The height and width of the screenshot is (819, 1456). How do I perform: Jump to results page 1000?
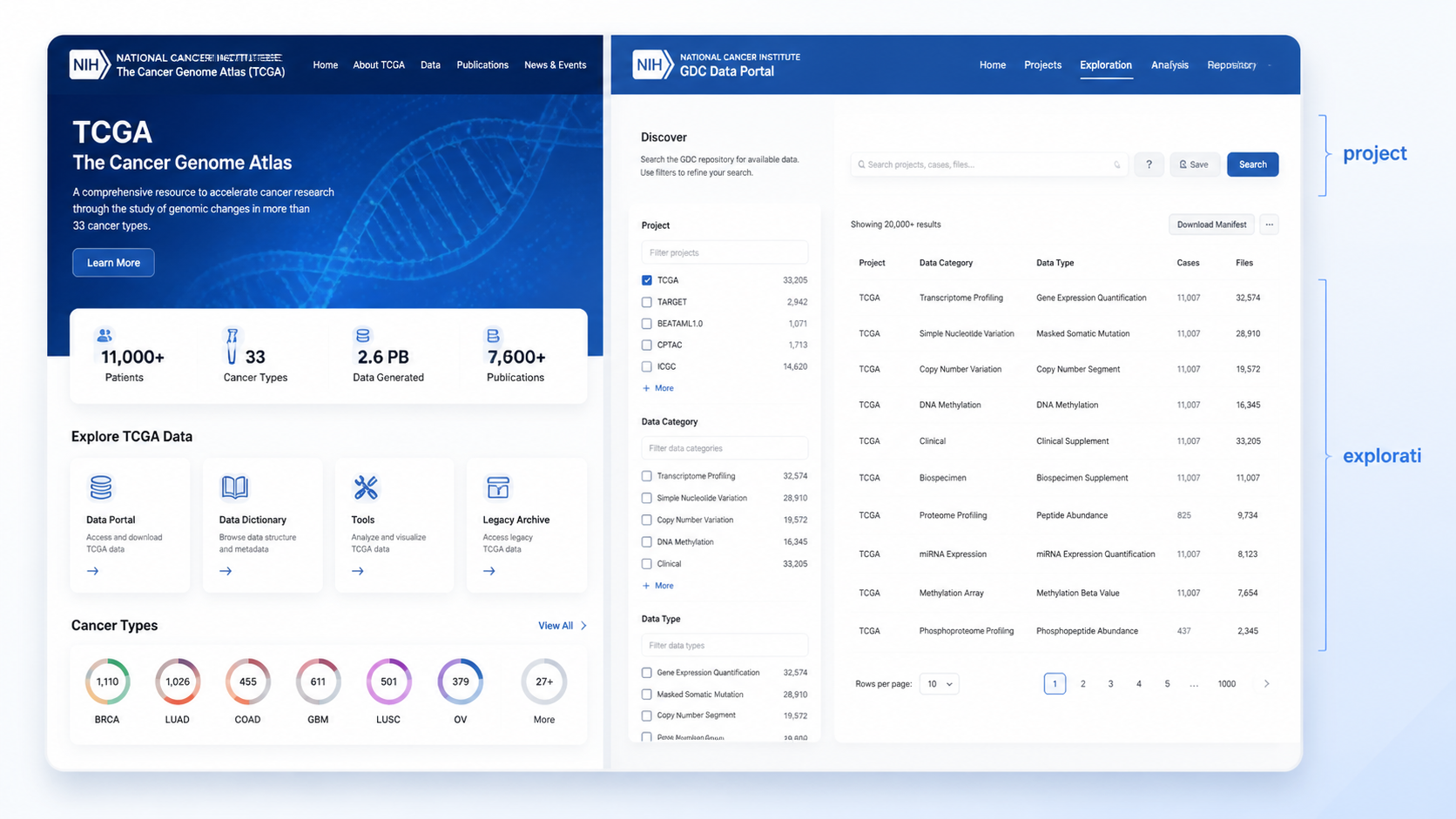click(x=1226, y=684)
